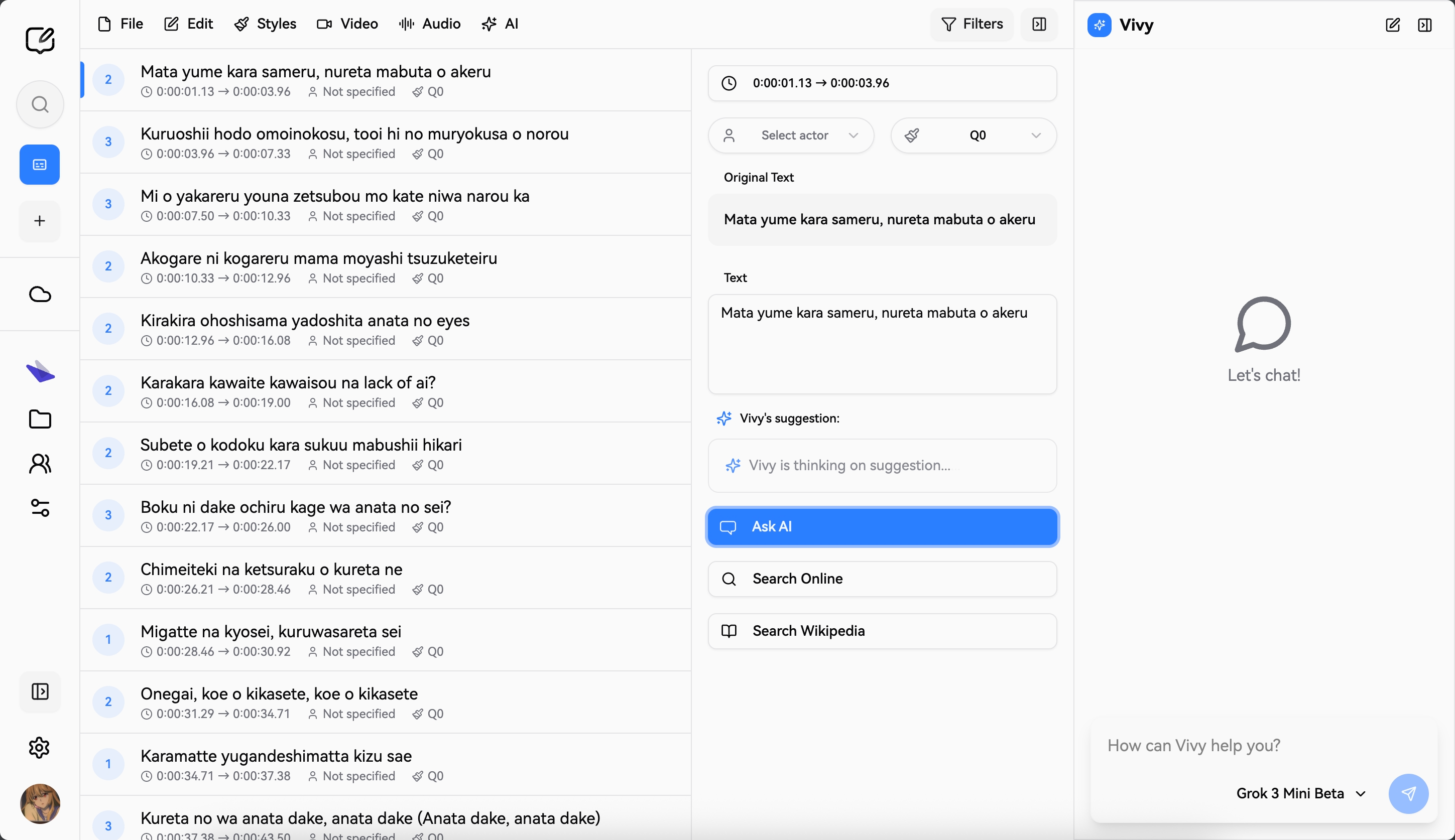Collapse the Vivy chat panel icon
The width and height of the screenshot is (1455, 840).
click(1425, 25)
